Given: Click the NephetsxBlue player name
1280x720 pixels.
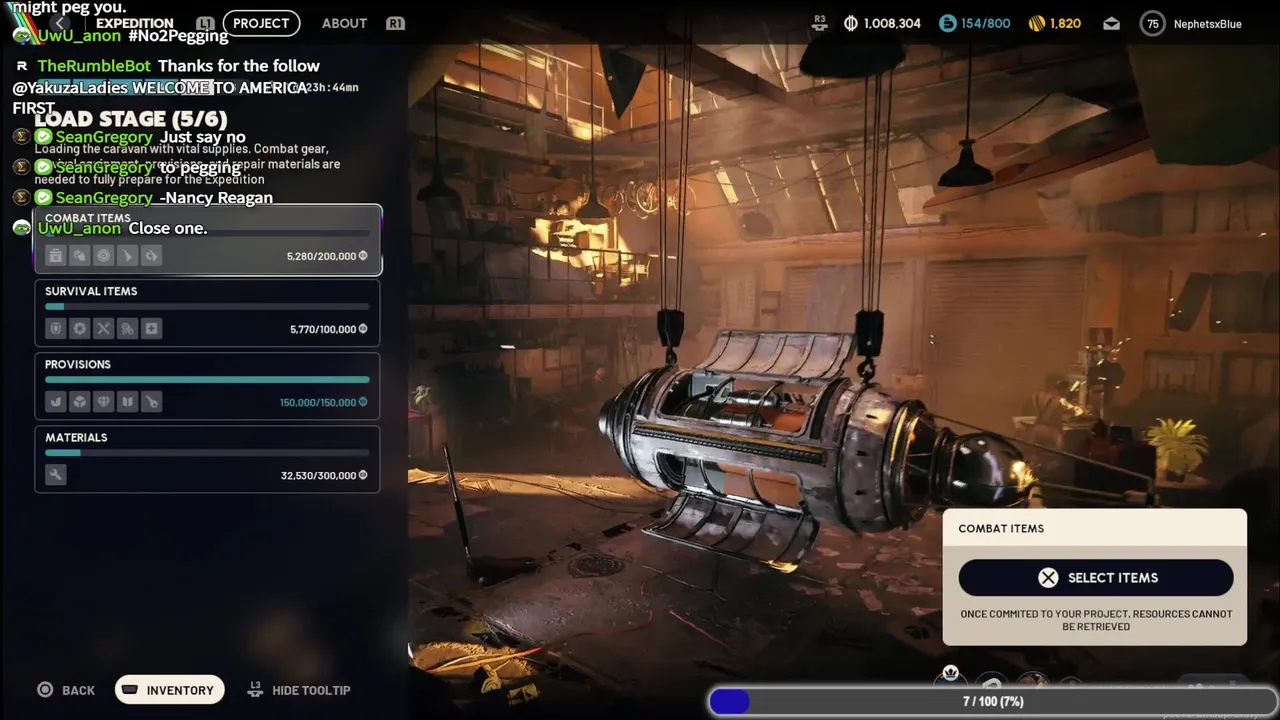Looking at the screenshot, I should point(1208,24).
